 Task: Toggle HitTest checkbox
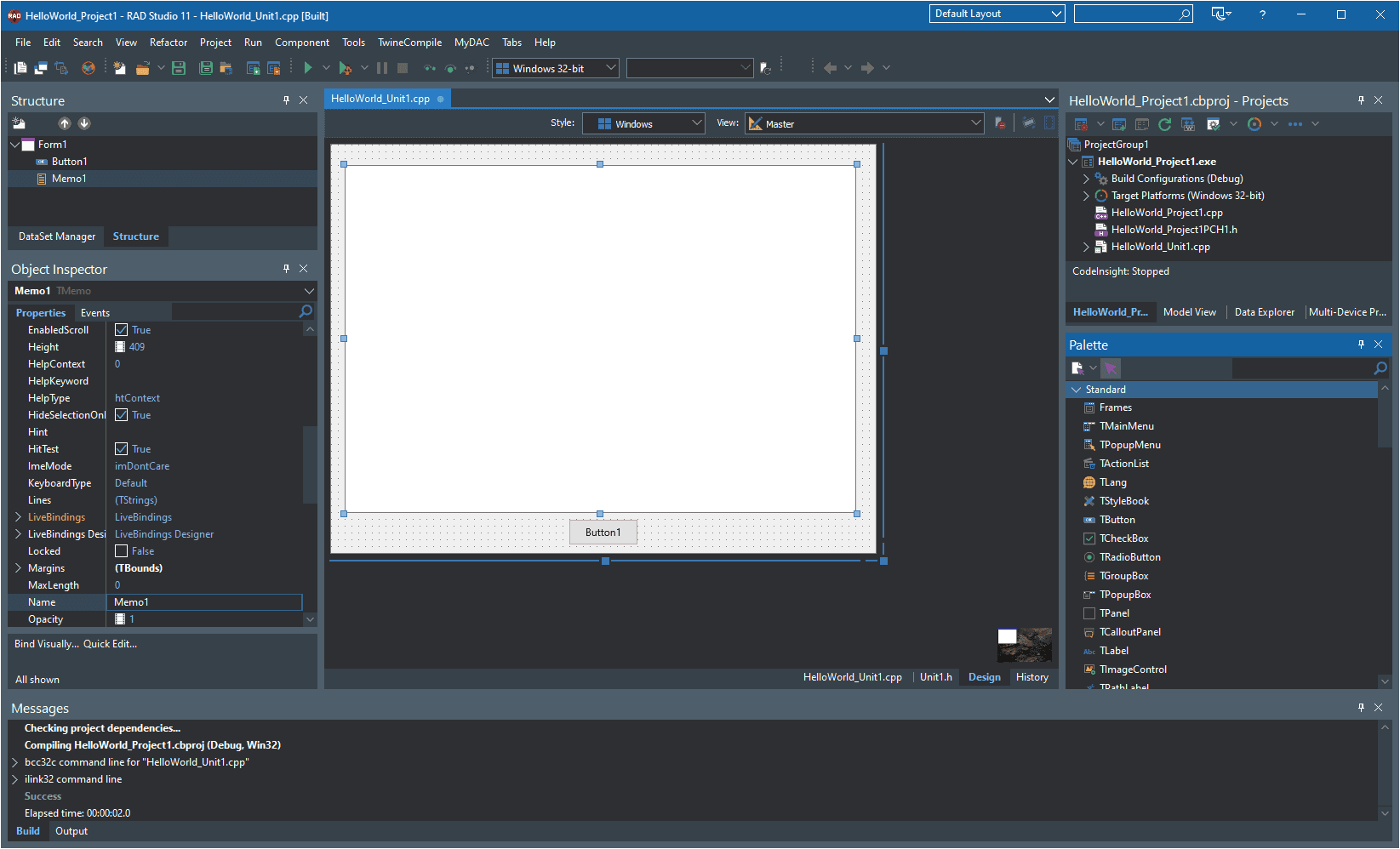(x=121, y=449)
